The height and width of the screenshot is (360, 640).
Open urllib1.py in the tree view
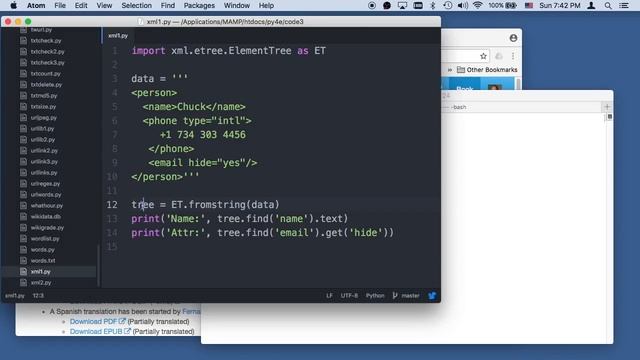[x=42, y=129]
